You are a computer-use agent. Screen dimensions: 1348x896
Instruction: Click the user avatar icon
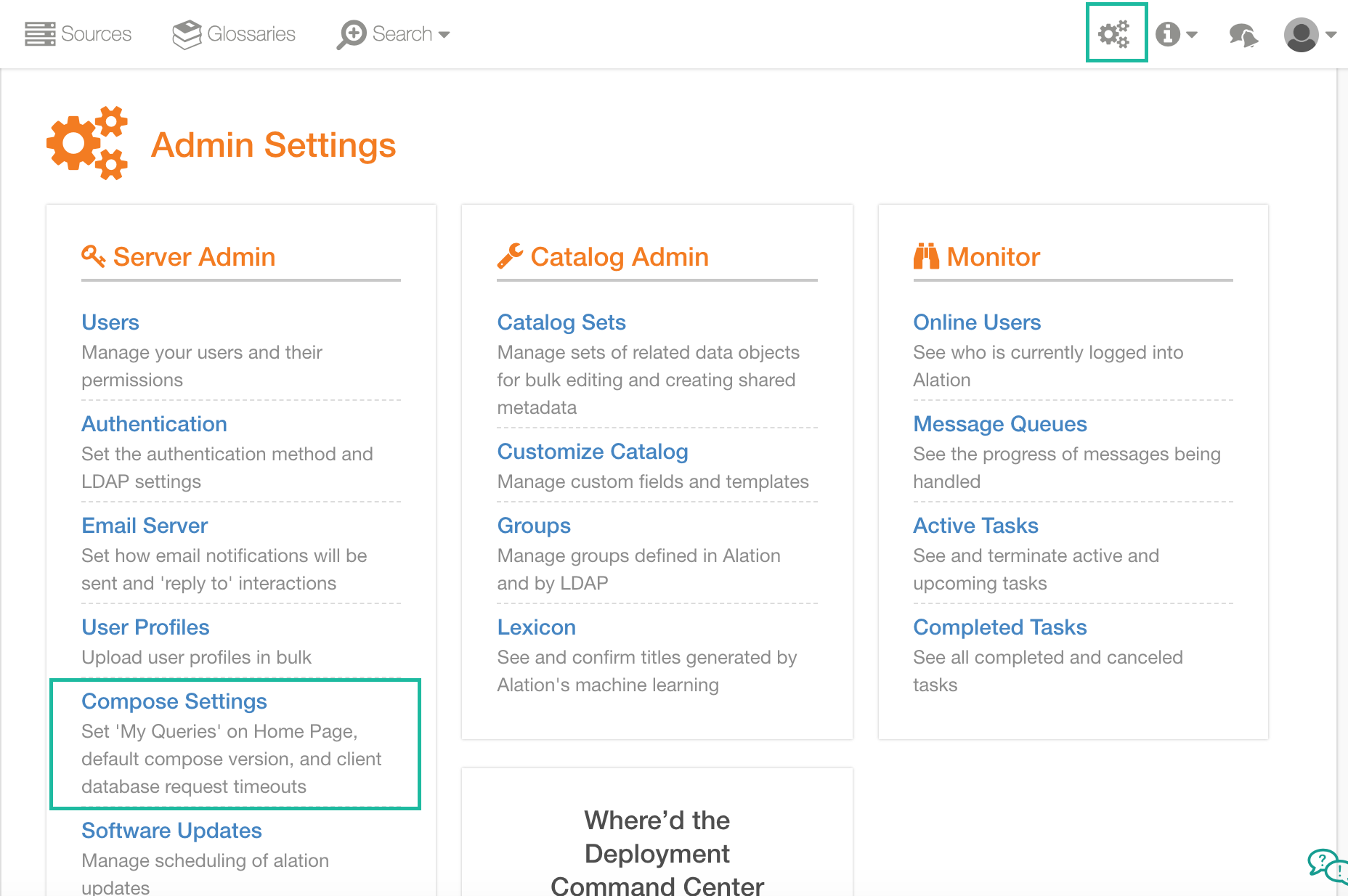(1301, 35)
